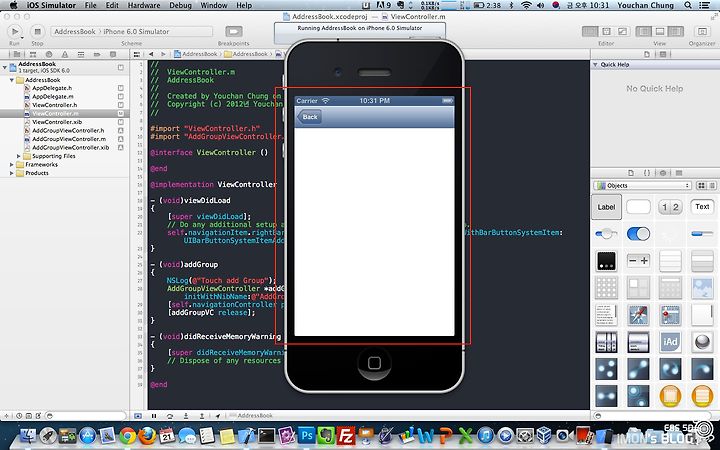Switch object library to list view
Image resolution: width=720 pixels, height=450 pixels.
[712, 186]
